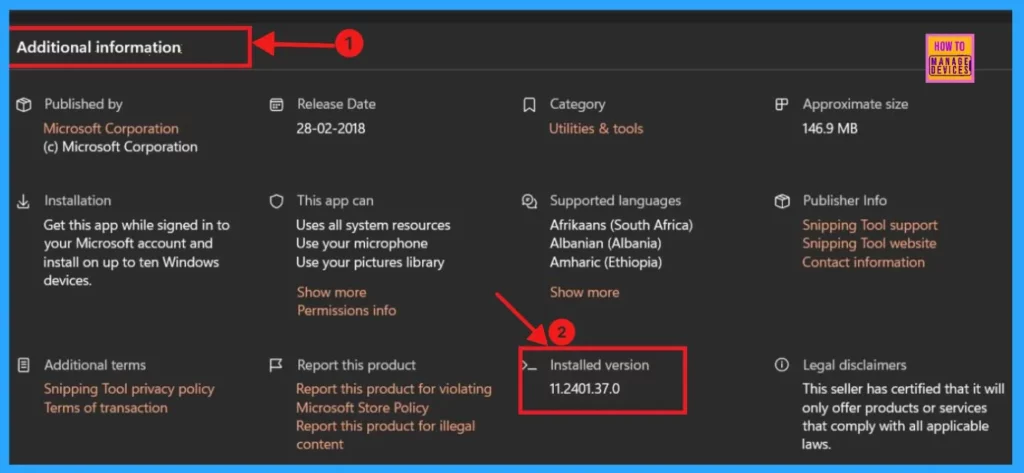
Task: Show more app permissions
Action: point(332,292)
